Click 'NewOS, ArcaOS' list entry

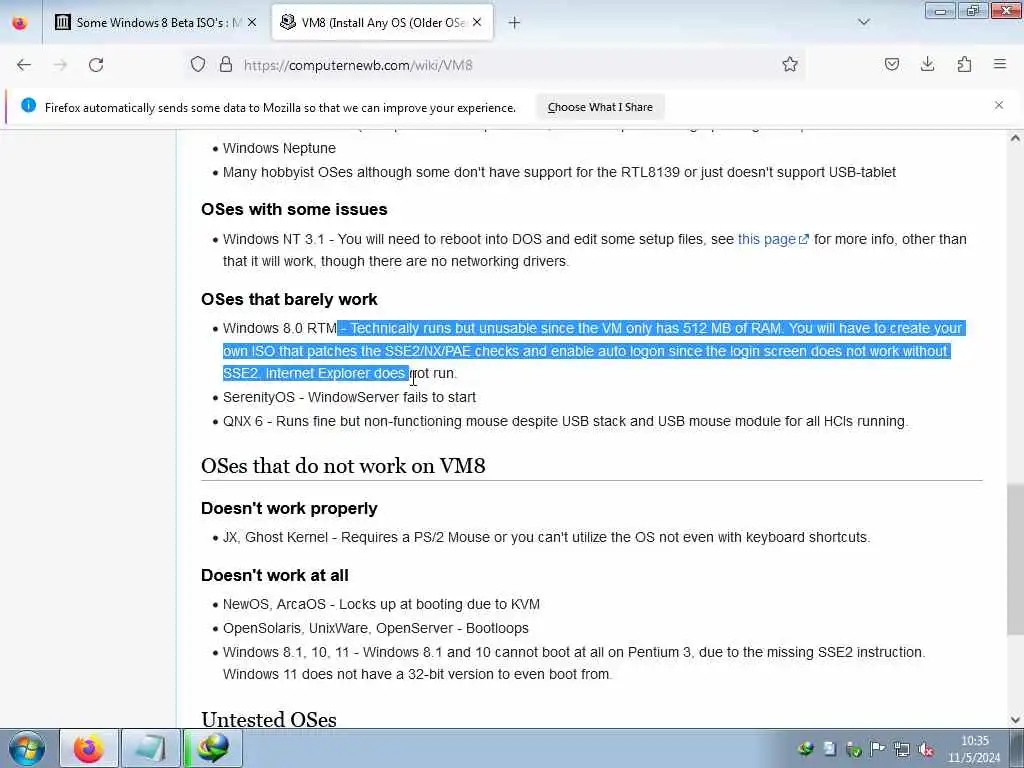(x=381, y=604)
